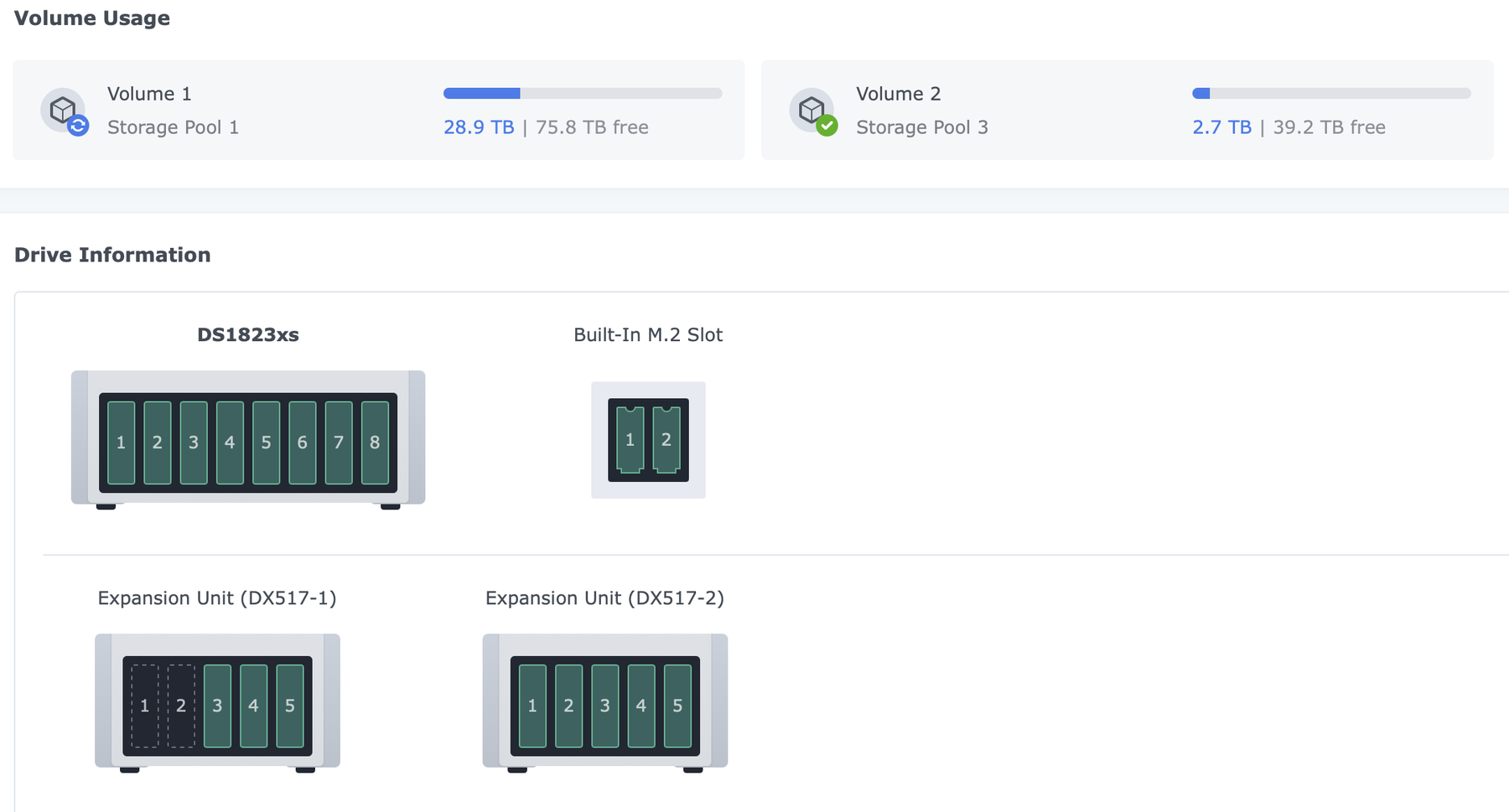Select drive bay 1 in DS1823xs
Image resolution: width=1509 pixels, height=812 pixels.
coord(122,442)
